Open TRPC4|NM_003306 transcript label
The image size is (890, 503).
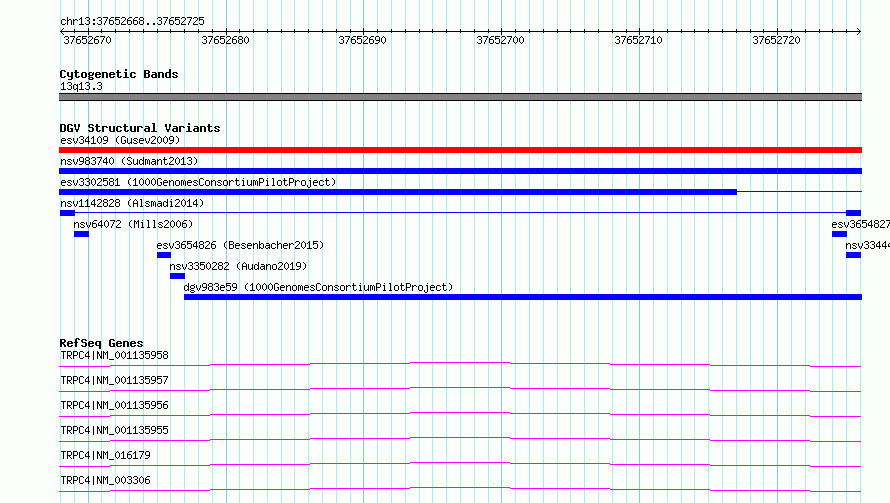(105, 480)
